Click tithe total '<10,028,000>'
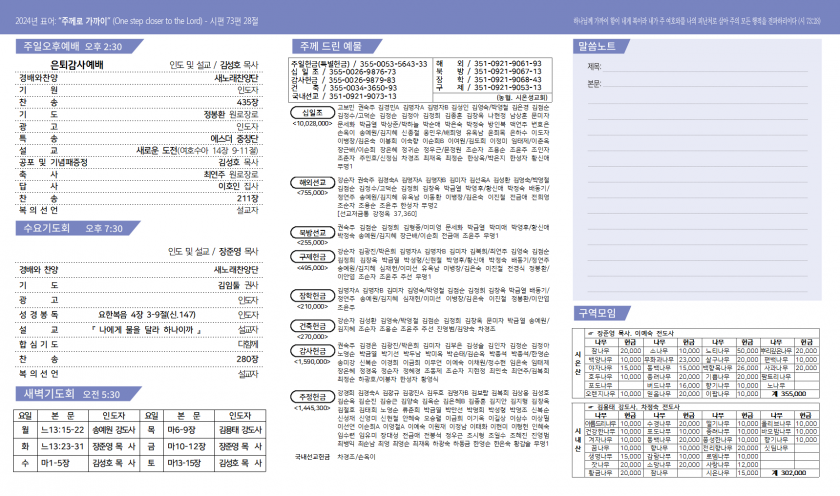This screenshot has width=840, height=496. pos(312,124)
